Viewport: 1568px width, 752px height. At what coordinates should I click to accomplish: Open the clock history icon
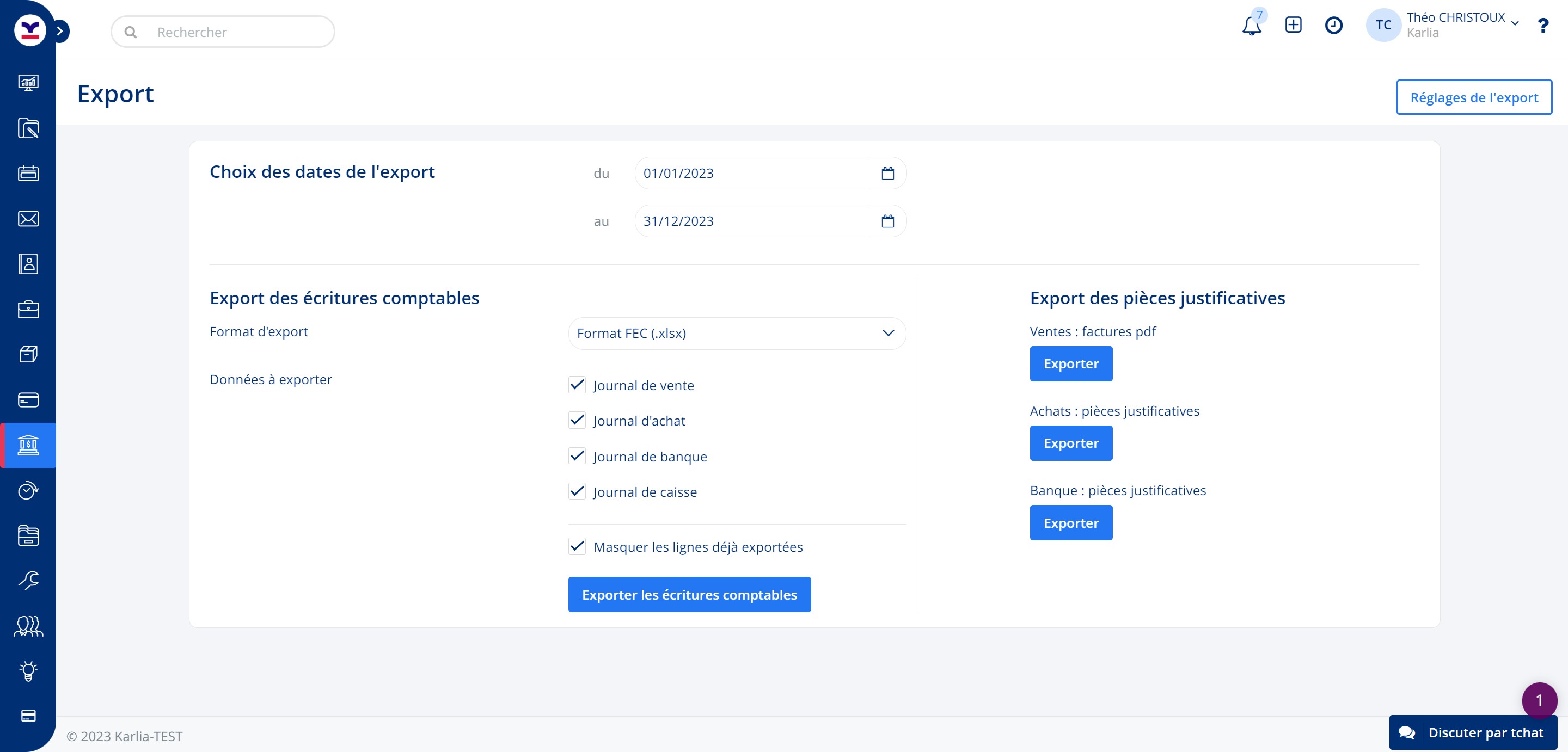(x=1333, y=25)
